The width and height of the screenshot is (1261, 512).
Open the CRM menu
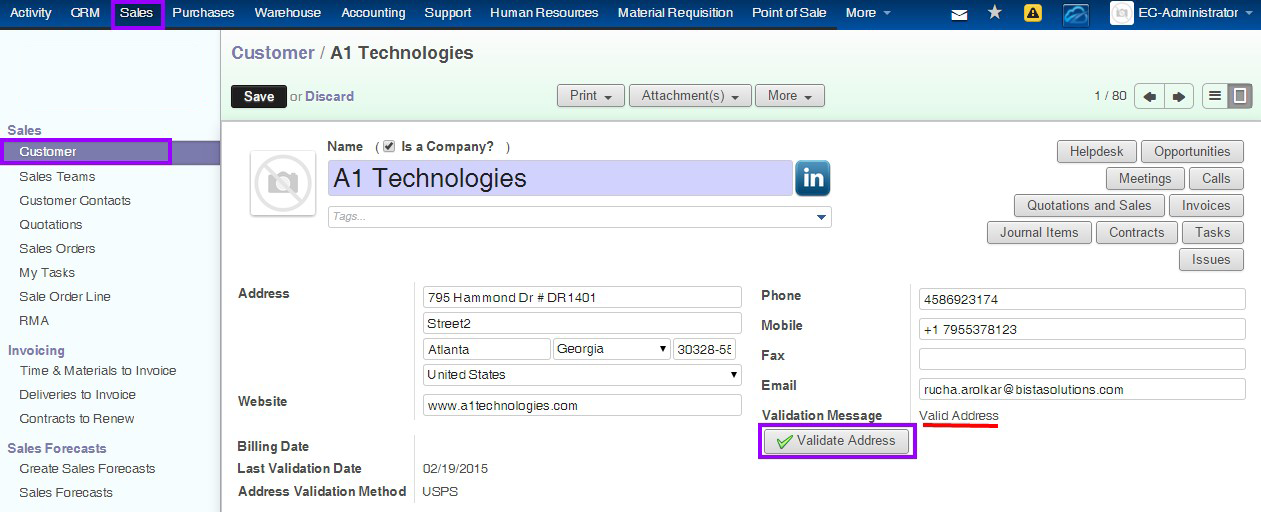pos(85,13)
